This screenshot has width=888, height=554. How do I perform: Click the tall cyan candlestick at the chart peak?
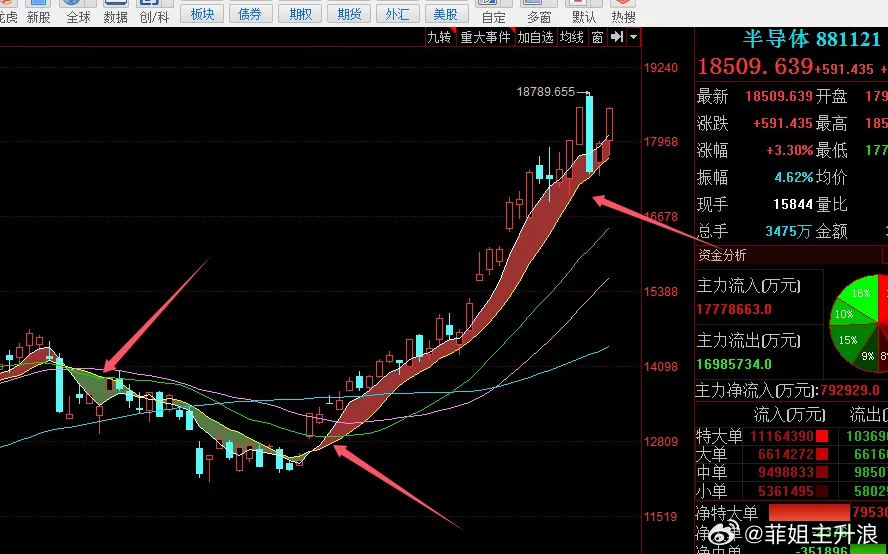coord(590,134)
